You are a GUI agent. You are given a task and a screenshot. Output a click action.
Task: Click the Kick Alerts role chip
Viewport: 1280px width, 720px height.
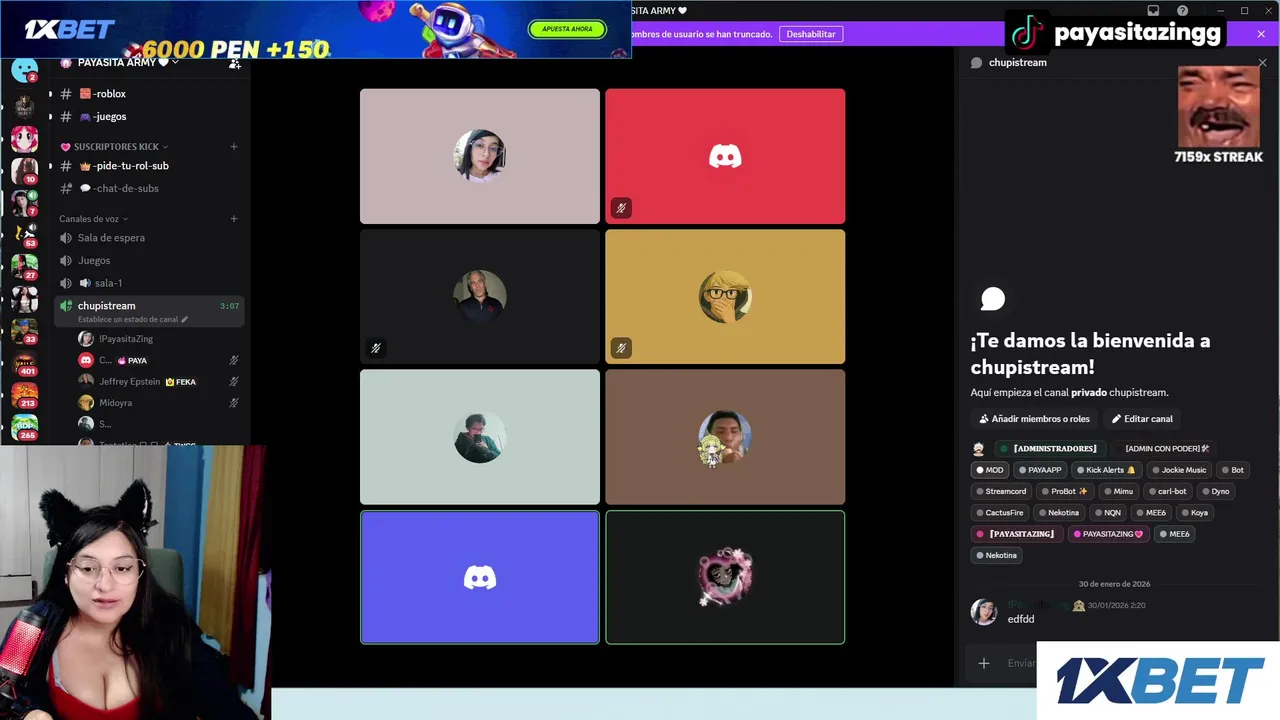tap(1106, 470)
